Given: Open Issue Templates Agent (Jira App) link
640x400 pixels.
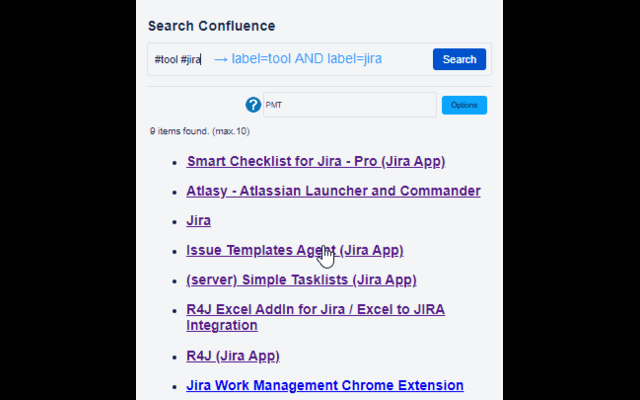Looking at the screenshot, I should [x=295, y=250].
